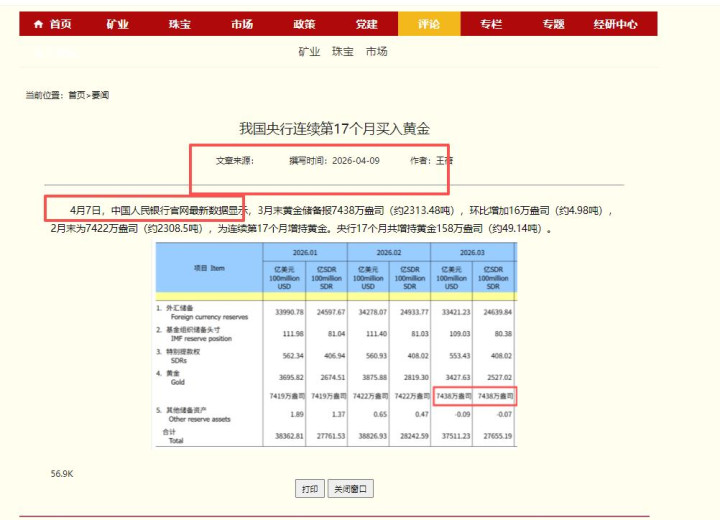The height and width of the screenshot is (520, 720).
Task: Open 矿业 in the red navigation bar
Action: [117, 24]
